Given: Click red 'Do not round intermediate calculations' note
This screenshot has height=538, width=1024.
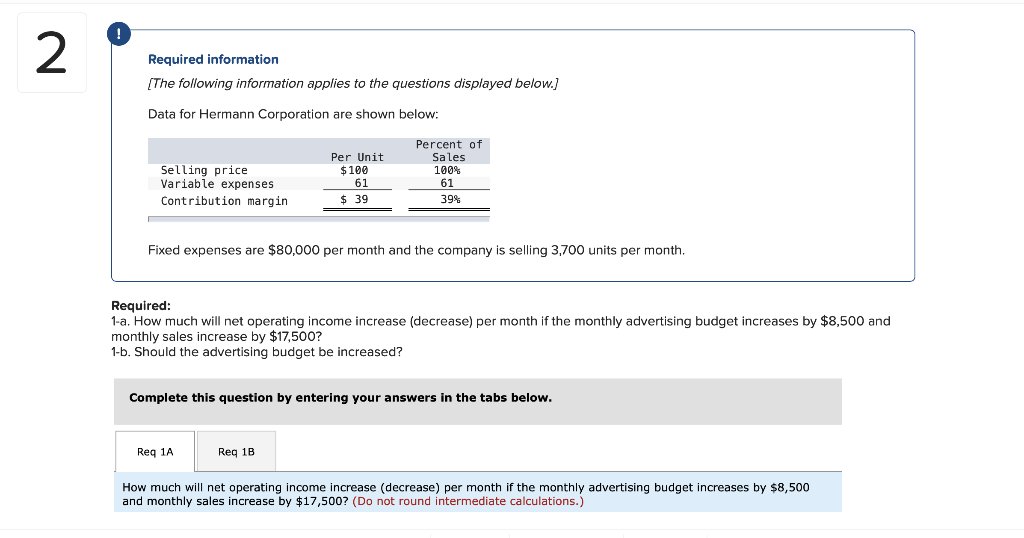Looking at the screenshot, I should click(468, 501).
